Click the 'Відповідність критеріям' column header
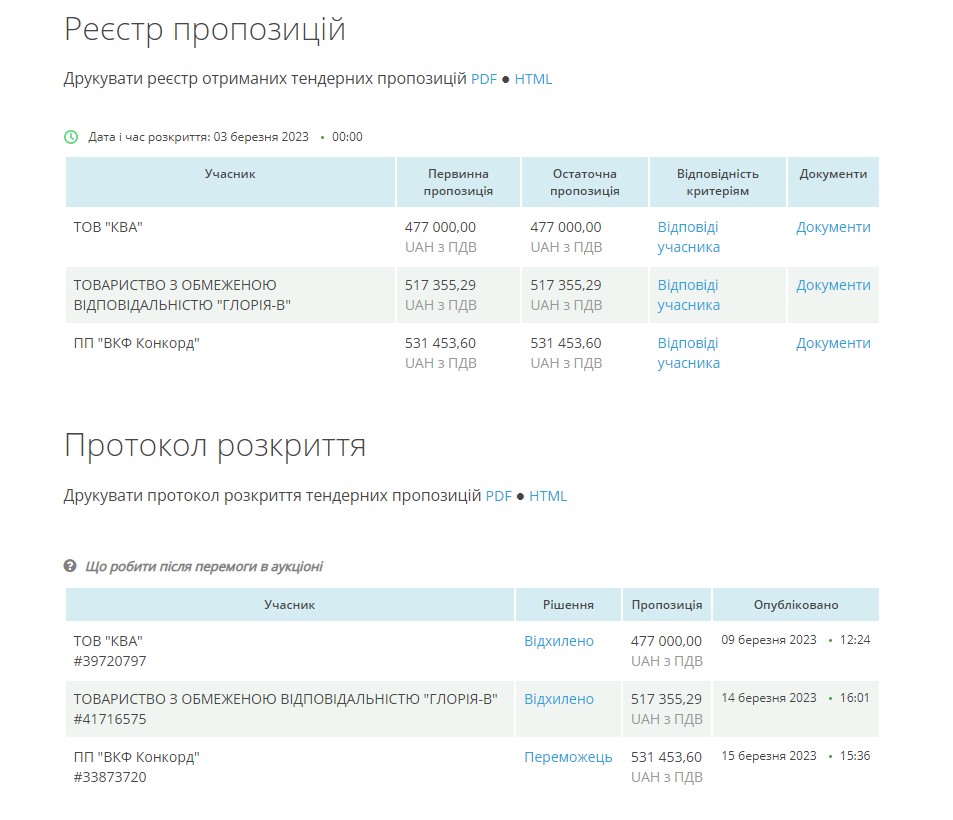 (x=718, y=182)
